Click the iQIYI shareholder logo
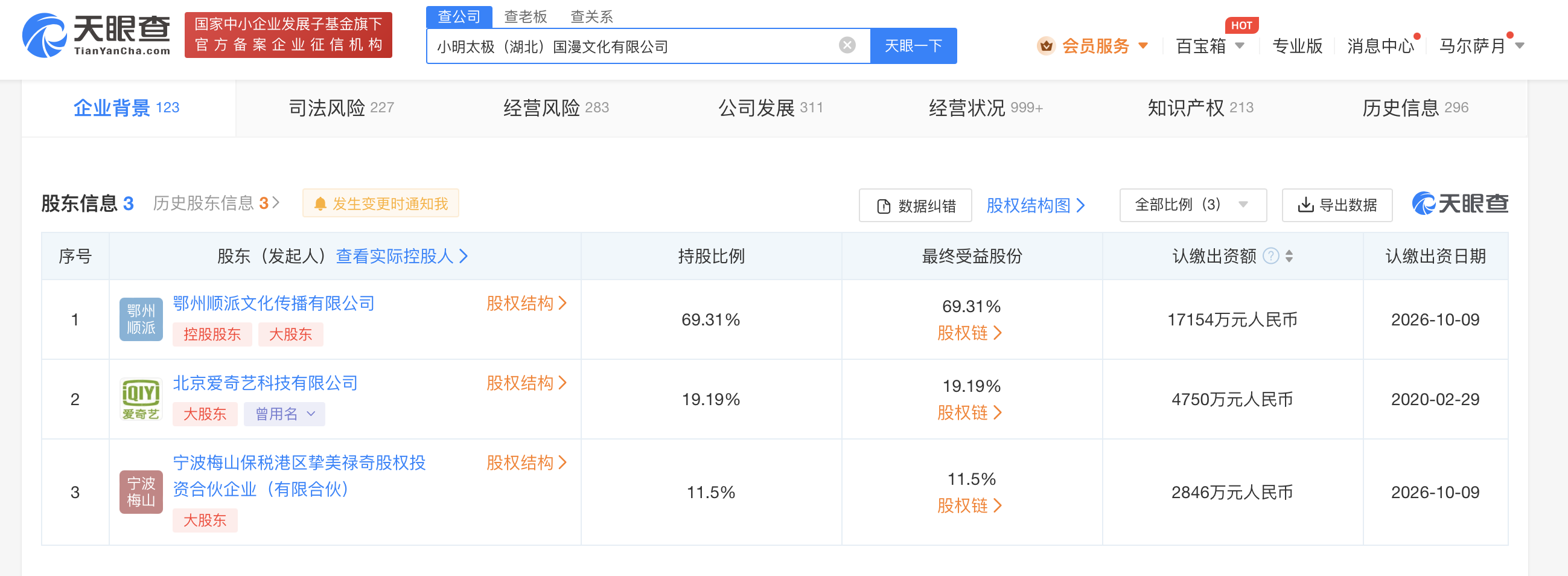1568x576 pixels. pos(141,399)
